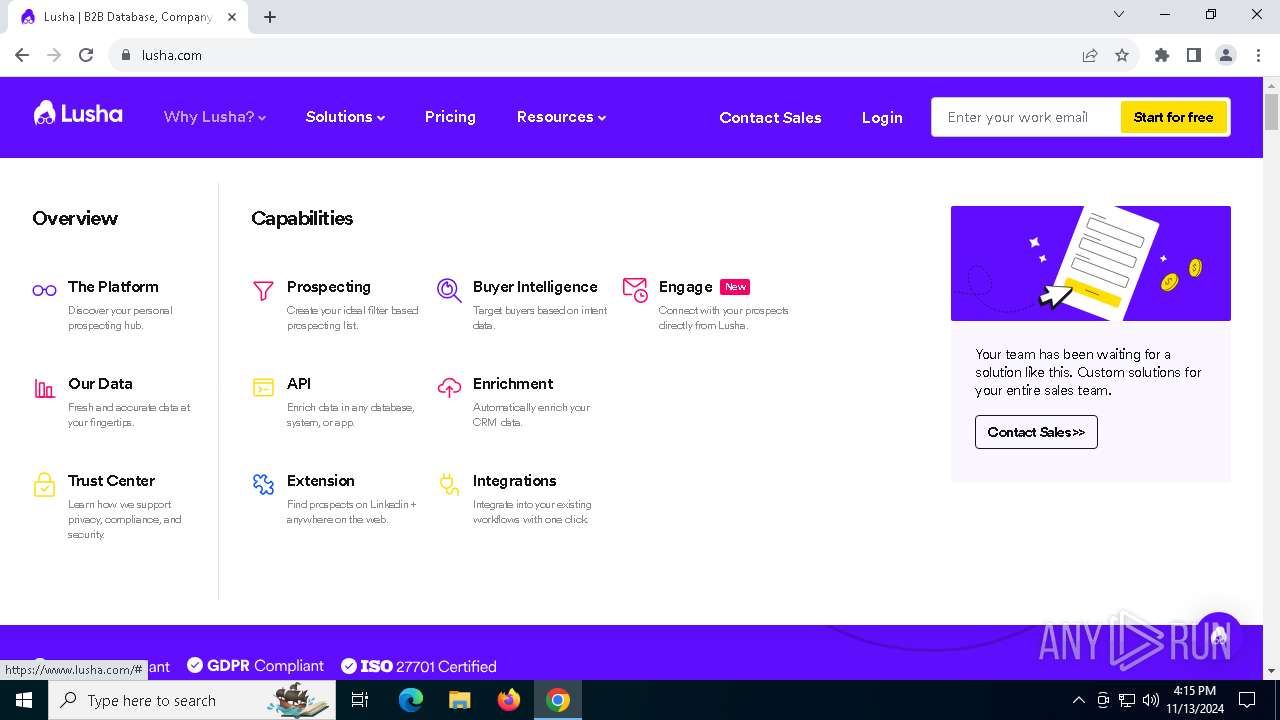Click the Windows taskbar search box
The height and width of the screenshot is (720, 1280).
pyautogui.click(x=192, y=700)
